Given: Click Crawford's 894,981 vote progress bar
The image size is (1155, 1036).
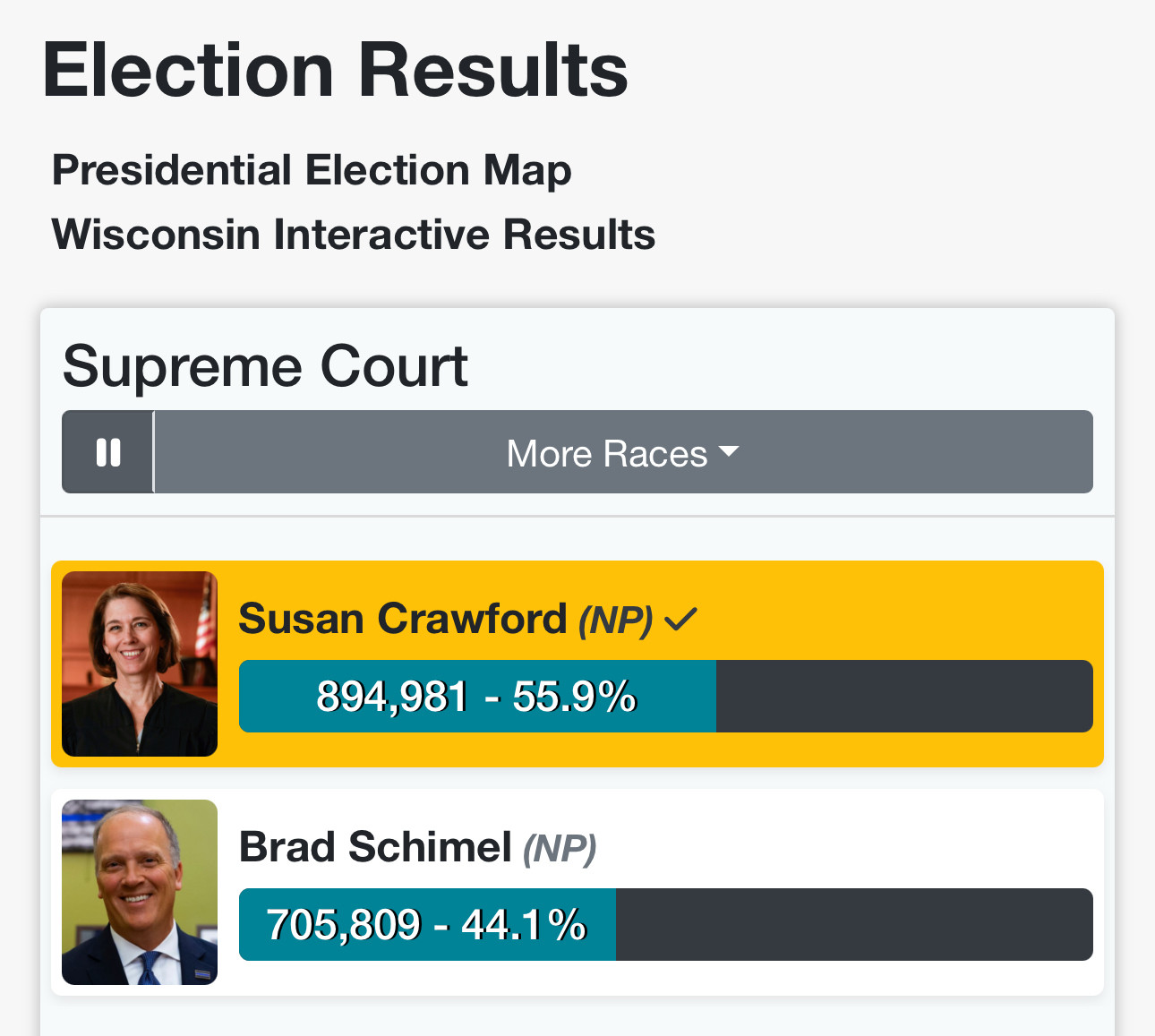Looking at the screenshot, I should 666,697.
